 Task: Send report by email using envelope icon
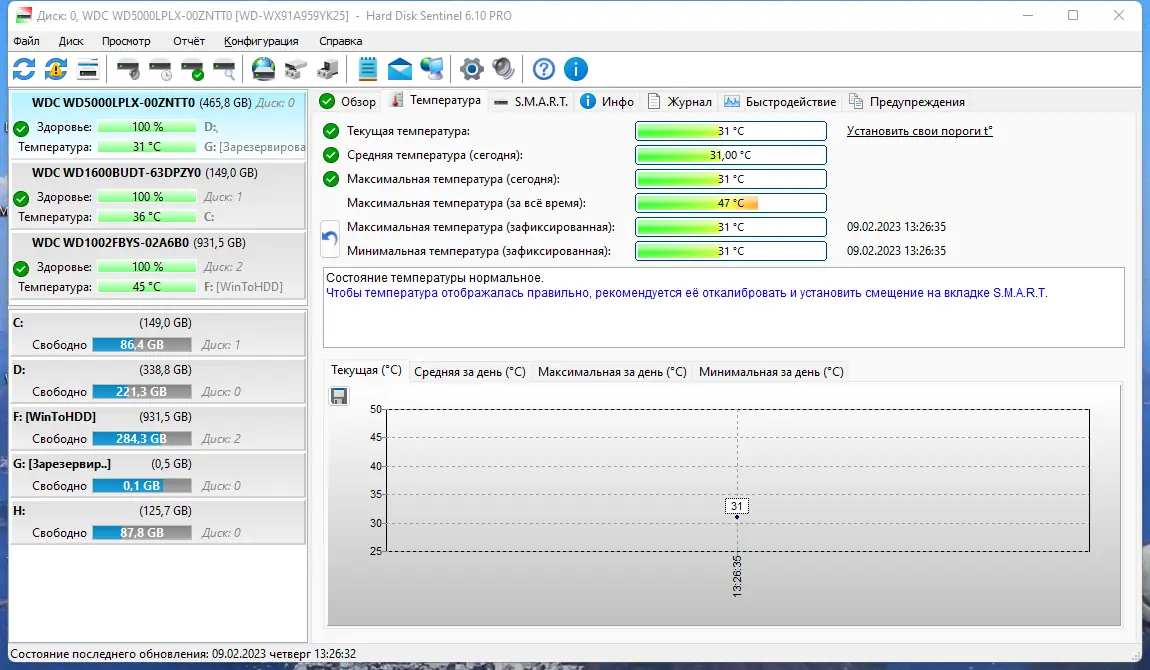click(399, 69)
